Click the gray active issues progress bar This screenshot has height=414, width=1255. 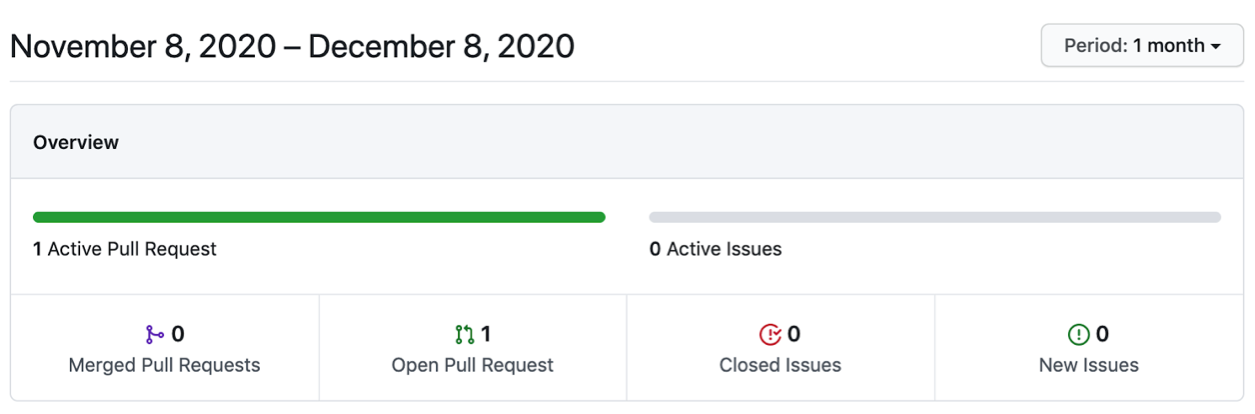pyautogui.click(x=935, y=217)
